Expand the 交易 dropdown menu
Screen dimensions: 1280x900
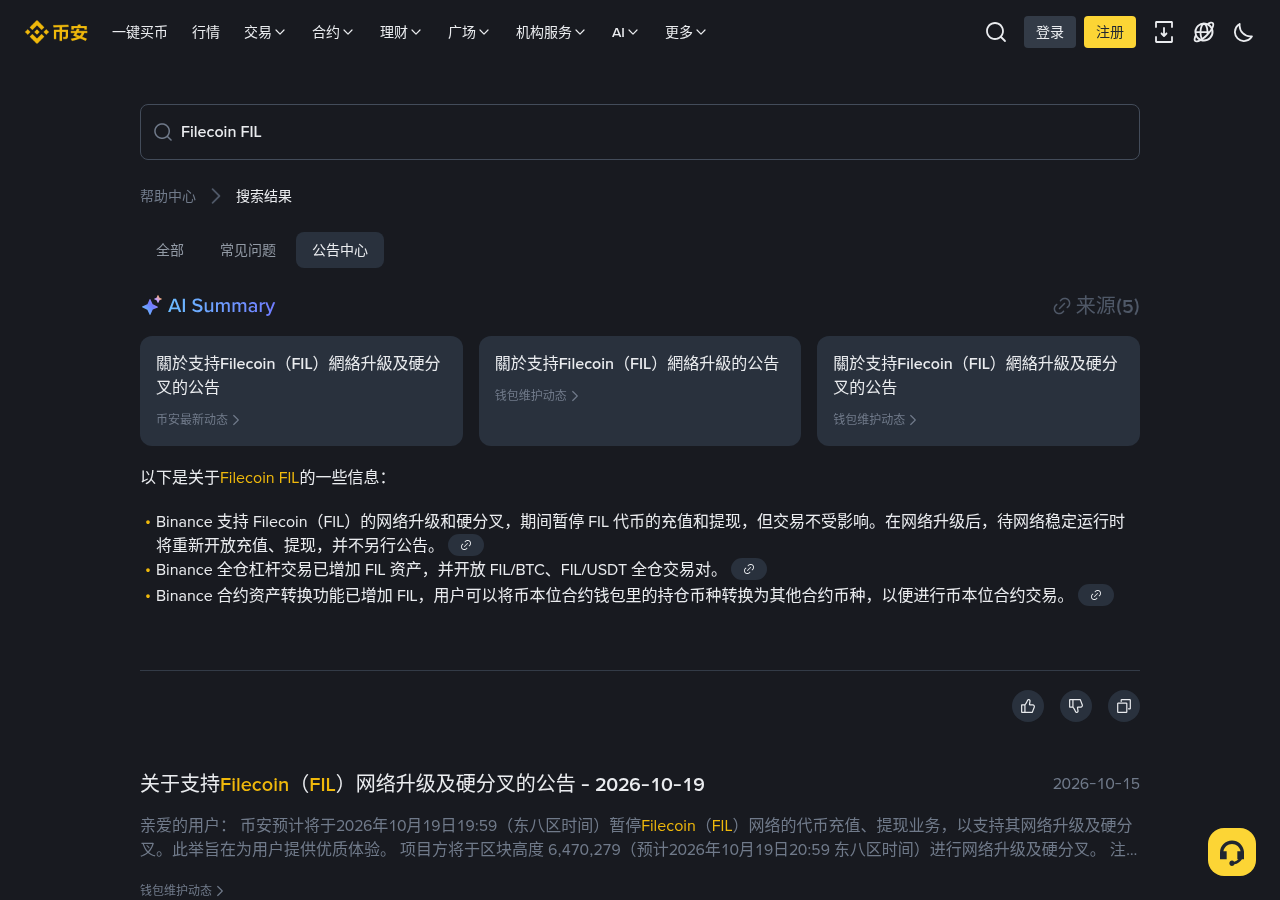(265, 32)
